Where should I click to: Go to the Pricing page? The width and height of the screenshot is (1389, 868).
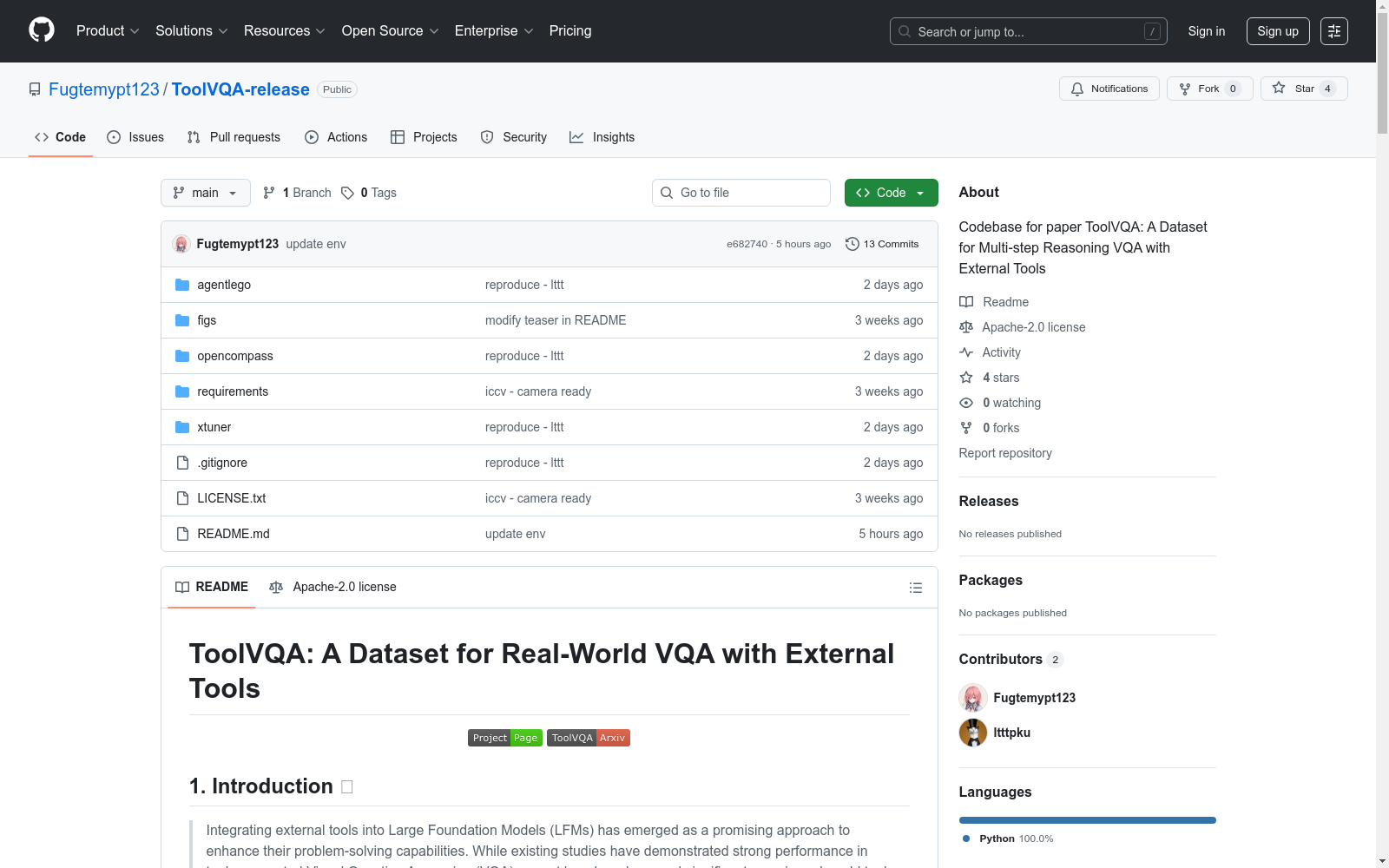click(x=570, y=31)
